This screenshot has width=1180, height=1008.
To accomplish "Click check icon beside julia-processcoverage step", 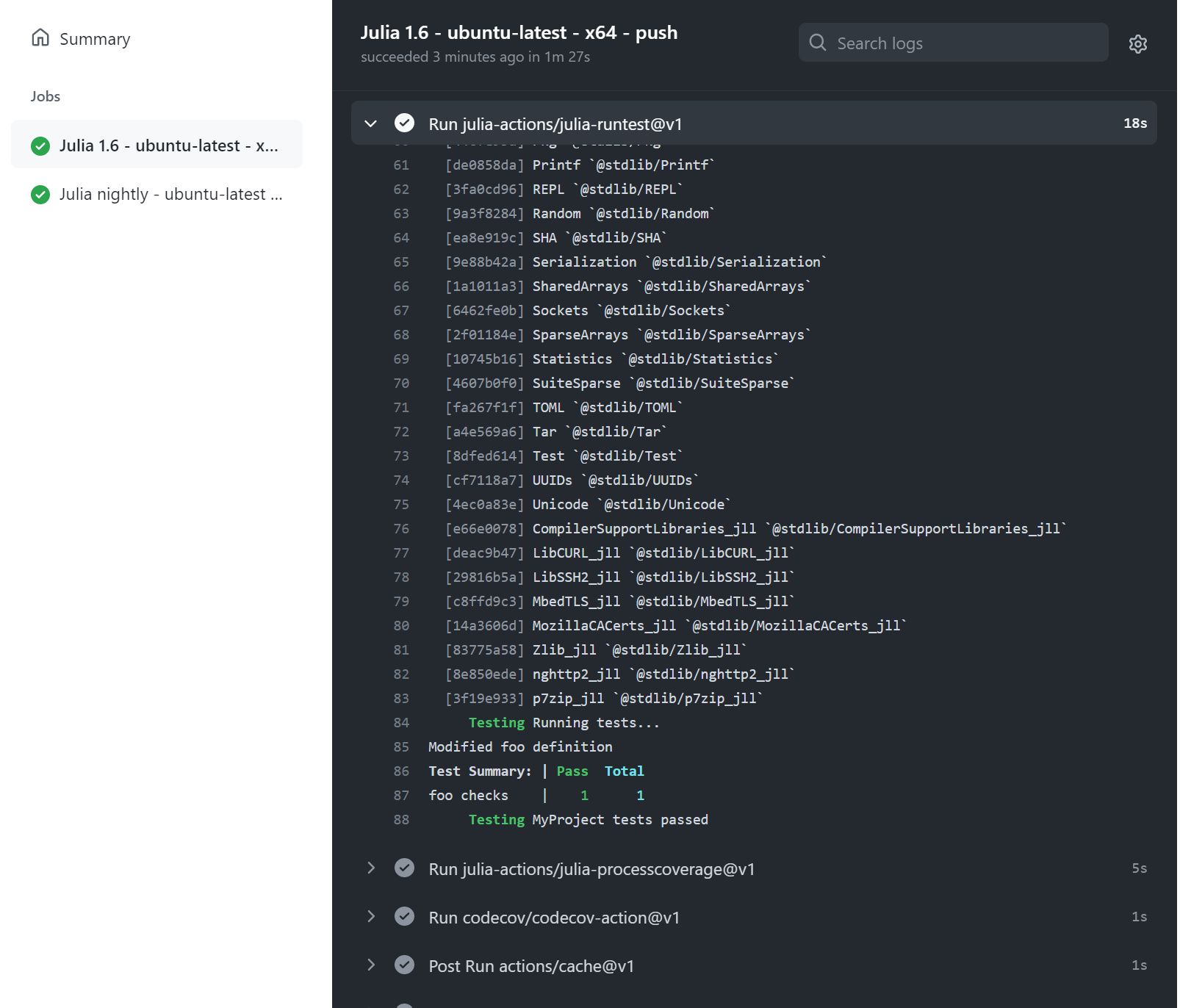I will (x=404, y=868).
